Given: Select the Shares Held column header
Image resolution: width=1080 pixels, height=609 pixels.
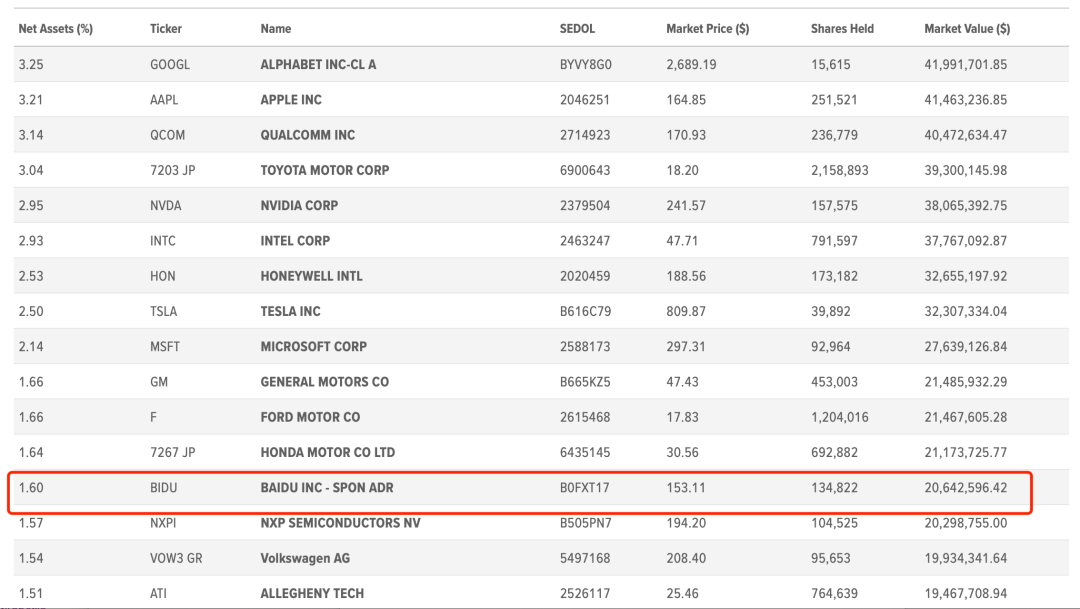Looking at the screenshot, I should pyautogui.click(x=842, y=29).
